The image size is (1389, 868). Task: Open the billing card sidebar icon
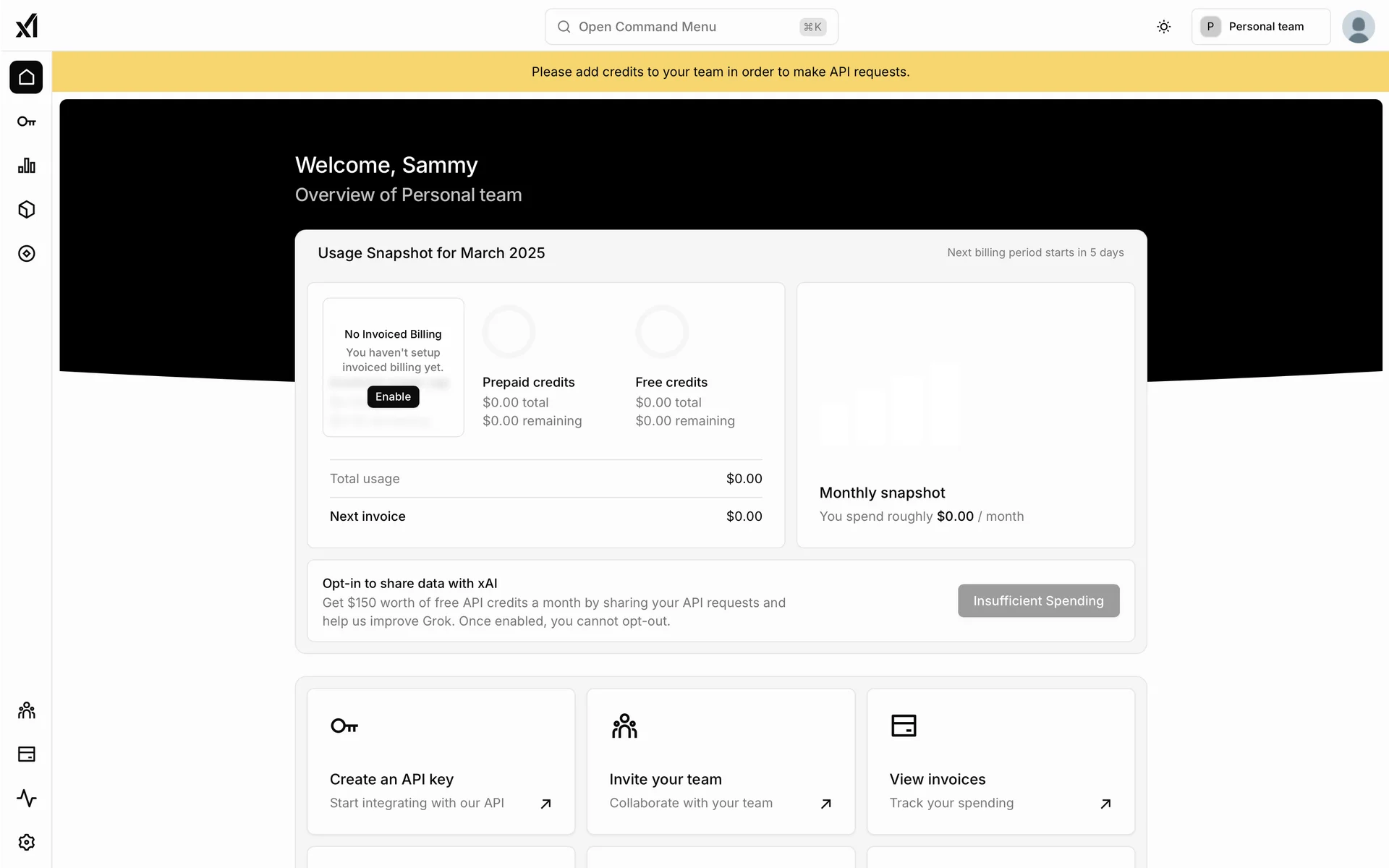pos(26,754)
